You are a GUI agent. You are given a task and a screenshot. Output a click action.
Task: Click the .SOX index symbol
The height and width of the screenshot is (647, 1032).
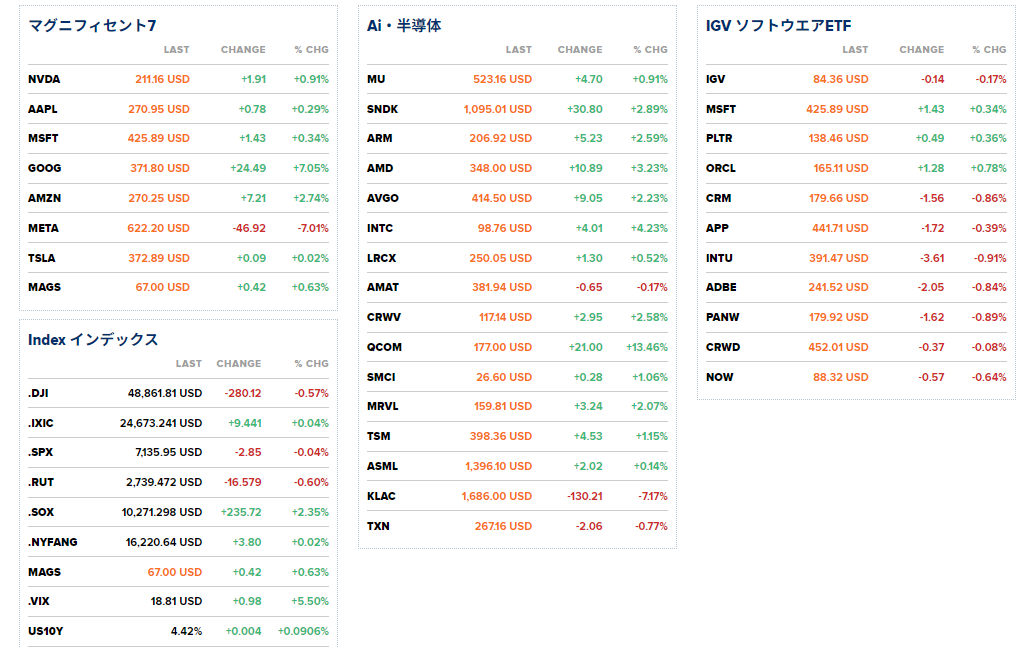point(41,512)
